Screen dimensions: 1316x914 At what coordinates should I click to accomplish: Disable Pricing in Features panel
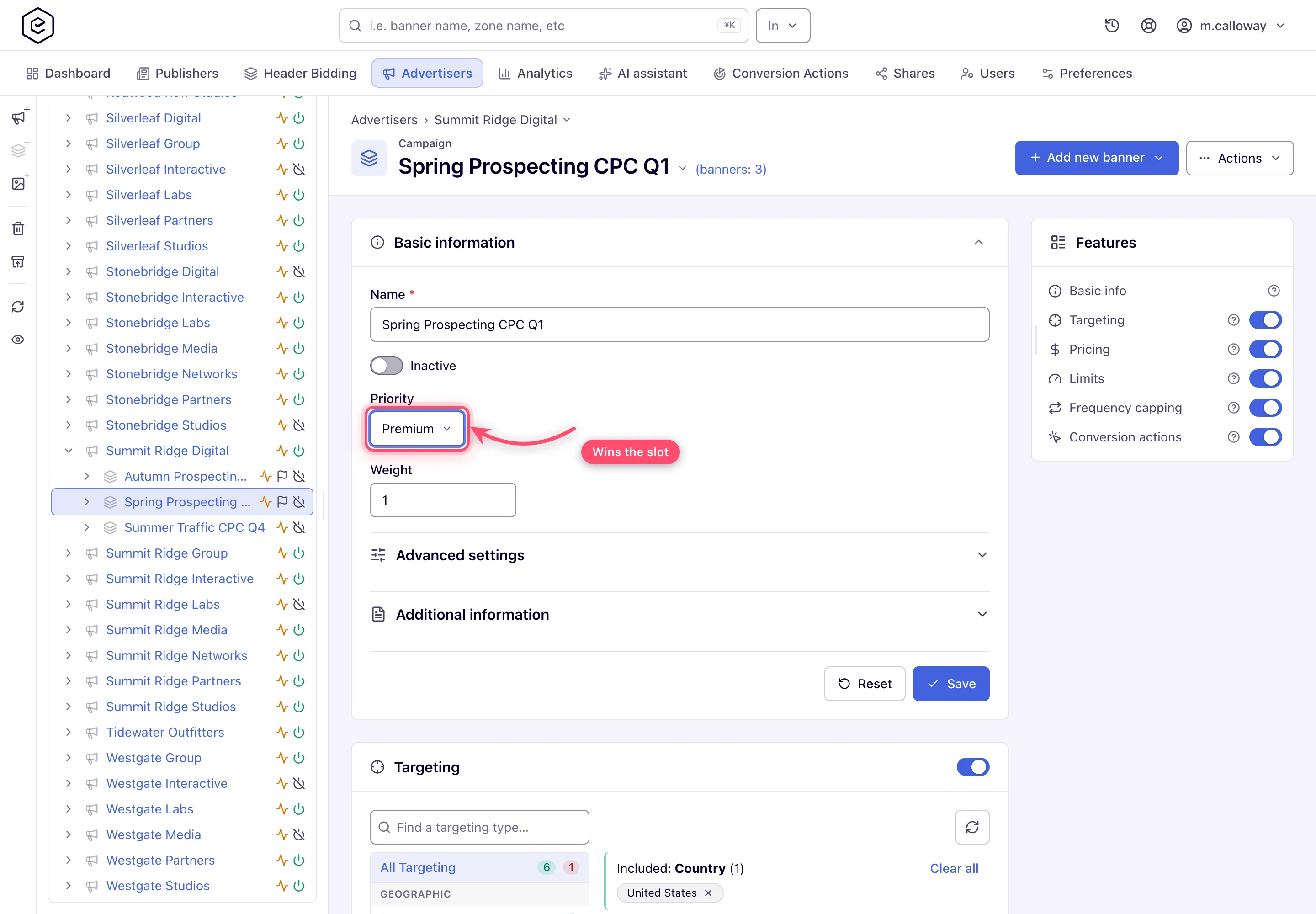point(1266,349)
